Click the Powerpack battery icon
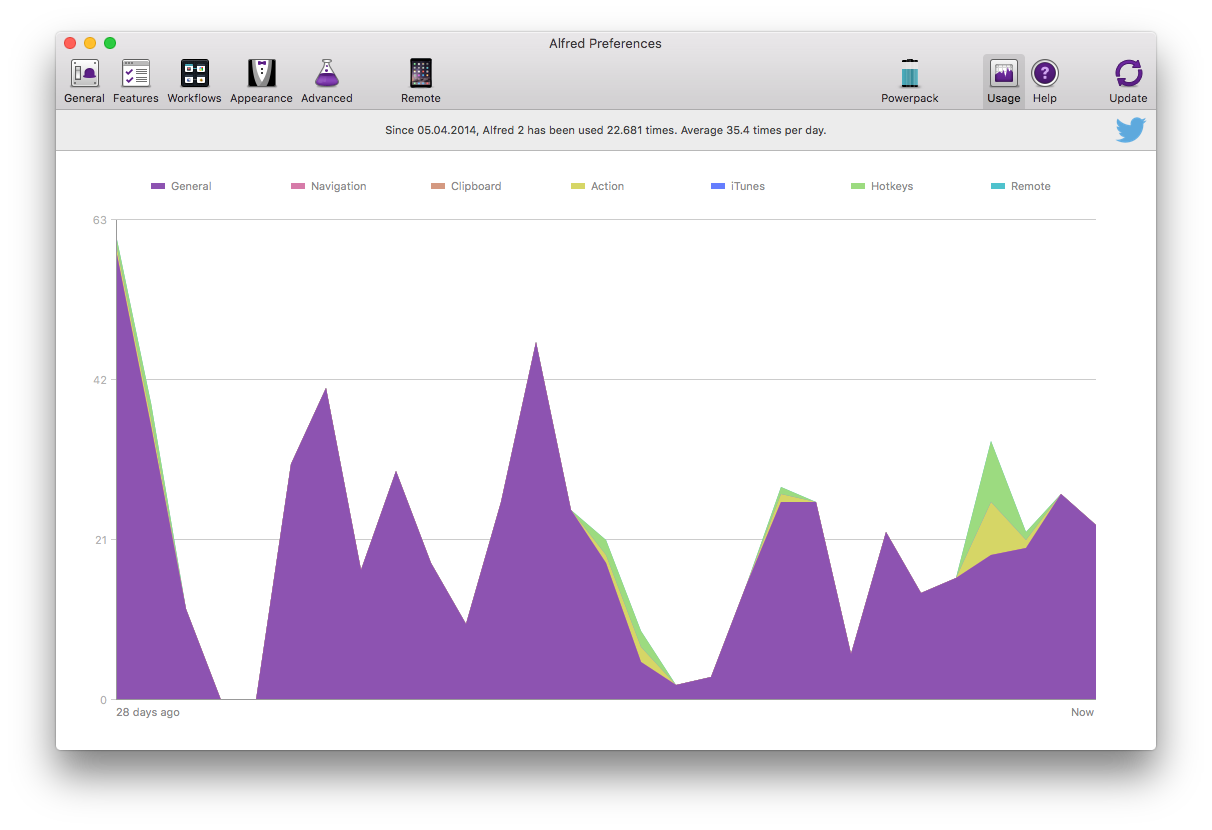 909,74
